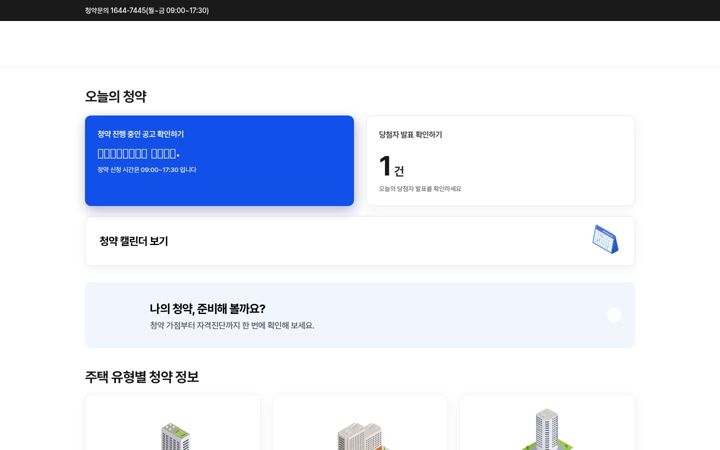The height and width of the screenshot is (450, 720).
Task: Click the 1건 count in the winner announcement card
Action: 392,166
